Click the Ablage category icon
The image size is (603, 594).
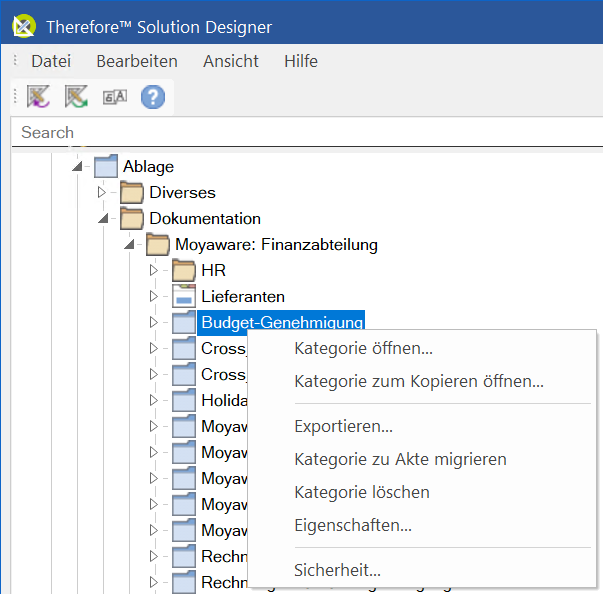click(106, 166)
